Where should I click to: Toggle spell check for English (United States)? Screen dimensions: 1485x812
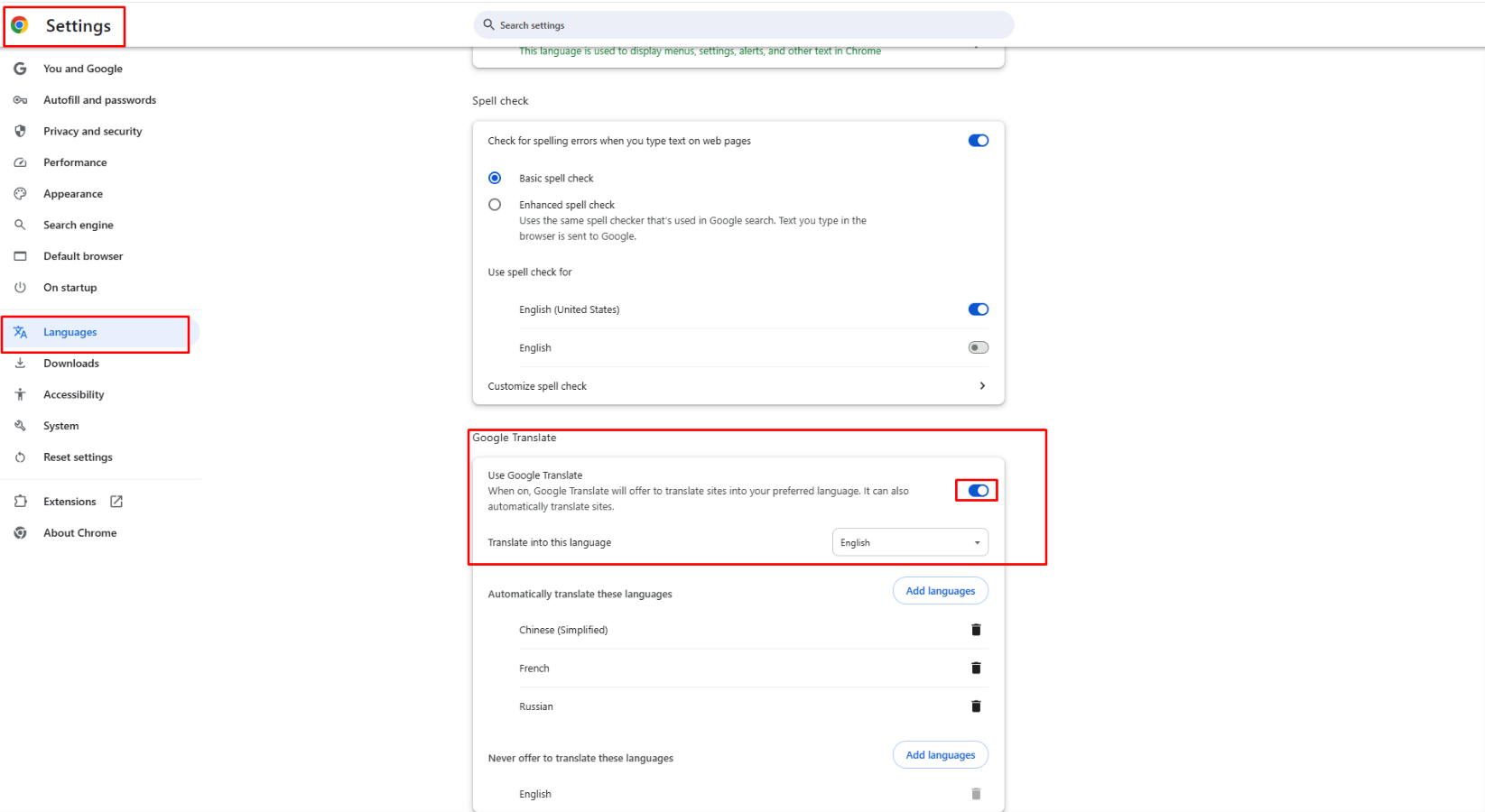point(979,309)
